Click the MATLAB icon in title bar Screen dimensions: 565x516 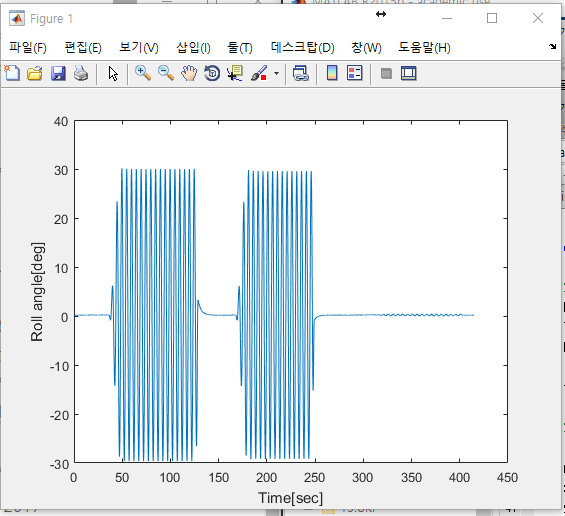tap(17, 18)
